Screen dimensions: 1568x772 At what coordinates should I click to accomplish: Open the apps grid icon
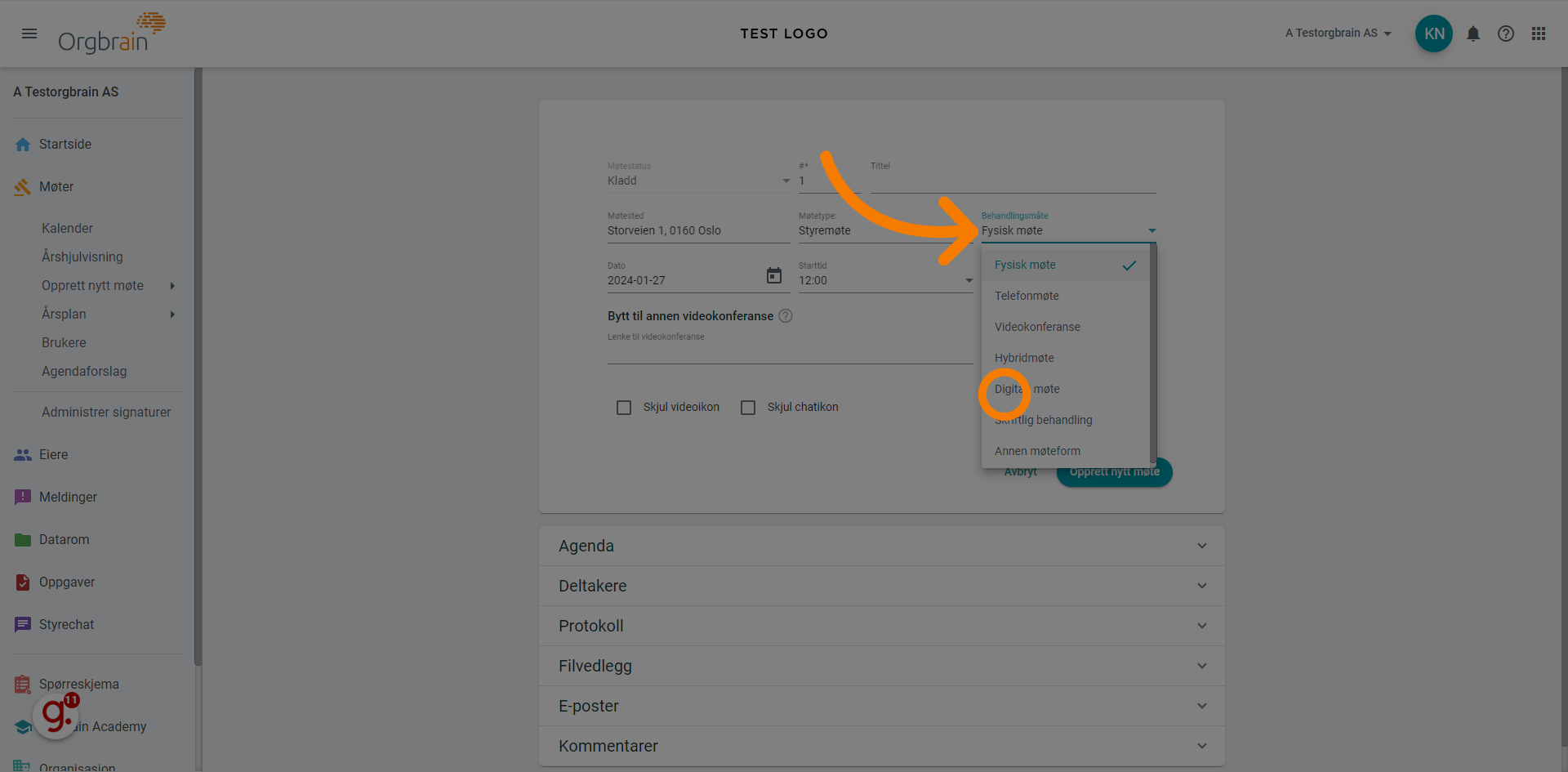1539,33
